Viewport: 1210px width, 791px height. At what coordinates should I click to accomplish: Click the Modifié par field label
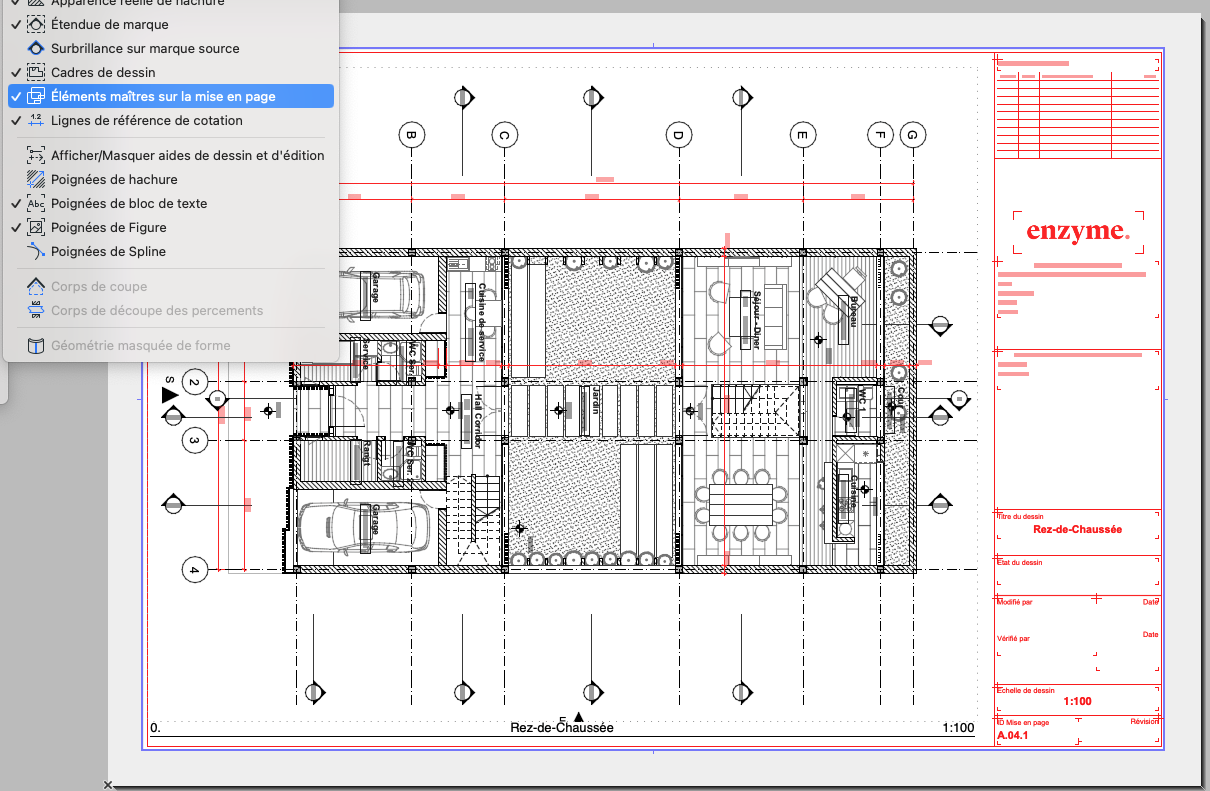point(1014,602)
